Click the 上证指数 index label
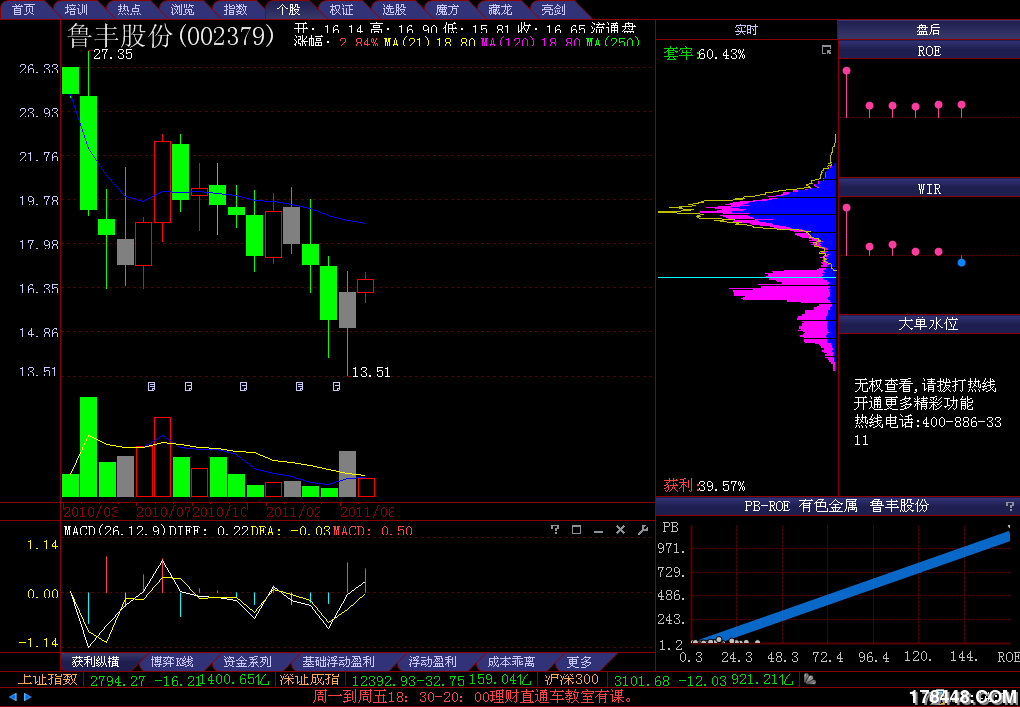 46,680
